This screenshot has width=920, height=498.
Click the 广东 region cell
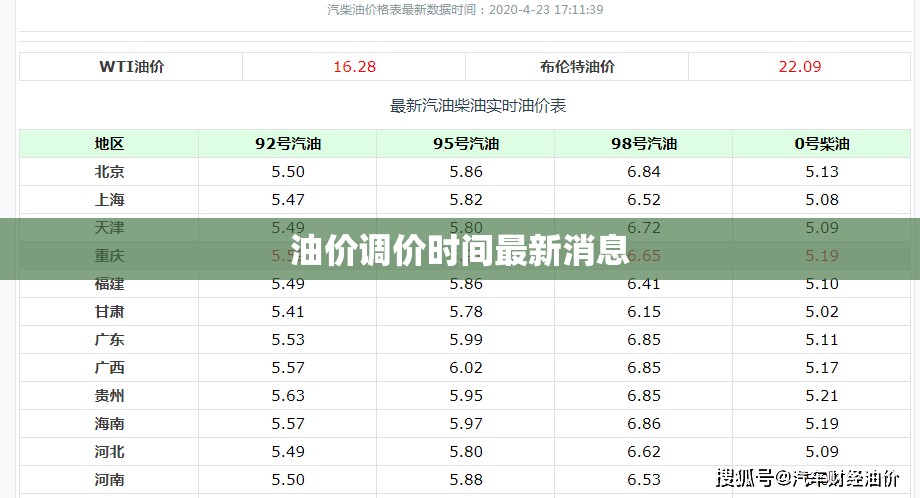[x=109, y=340]
